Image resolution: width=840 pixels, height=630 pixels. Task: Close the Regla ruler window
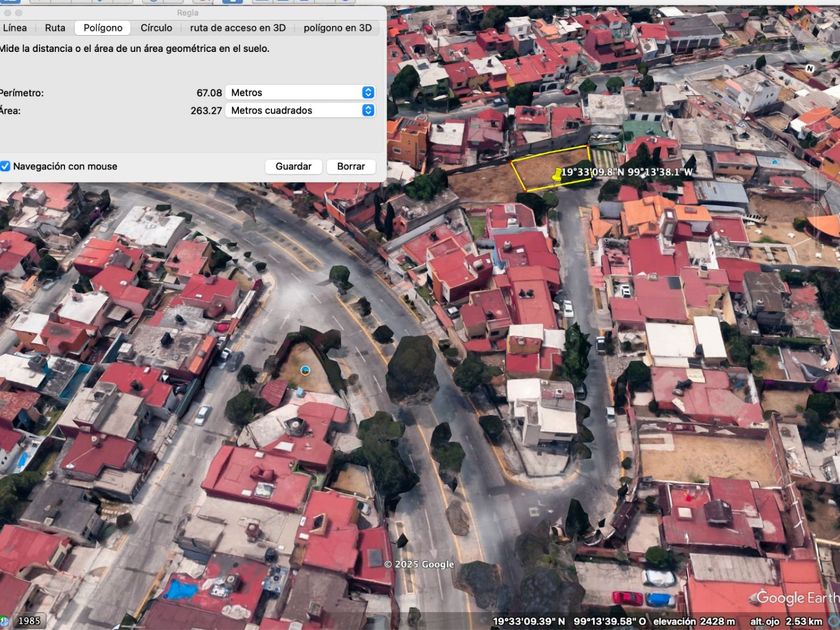[6, 12]
